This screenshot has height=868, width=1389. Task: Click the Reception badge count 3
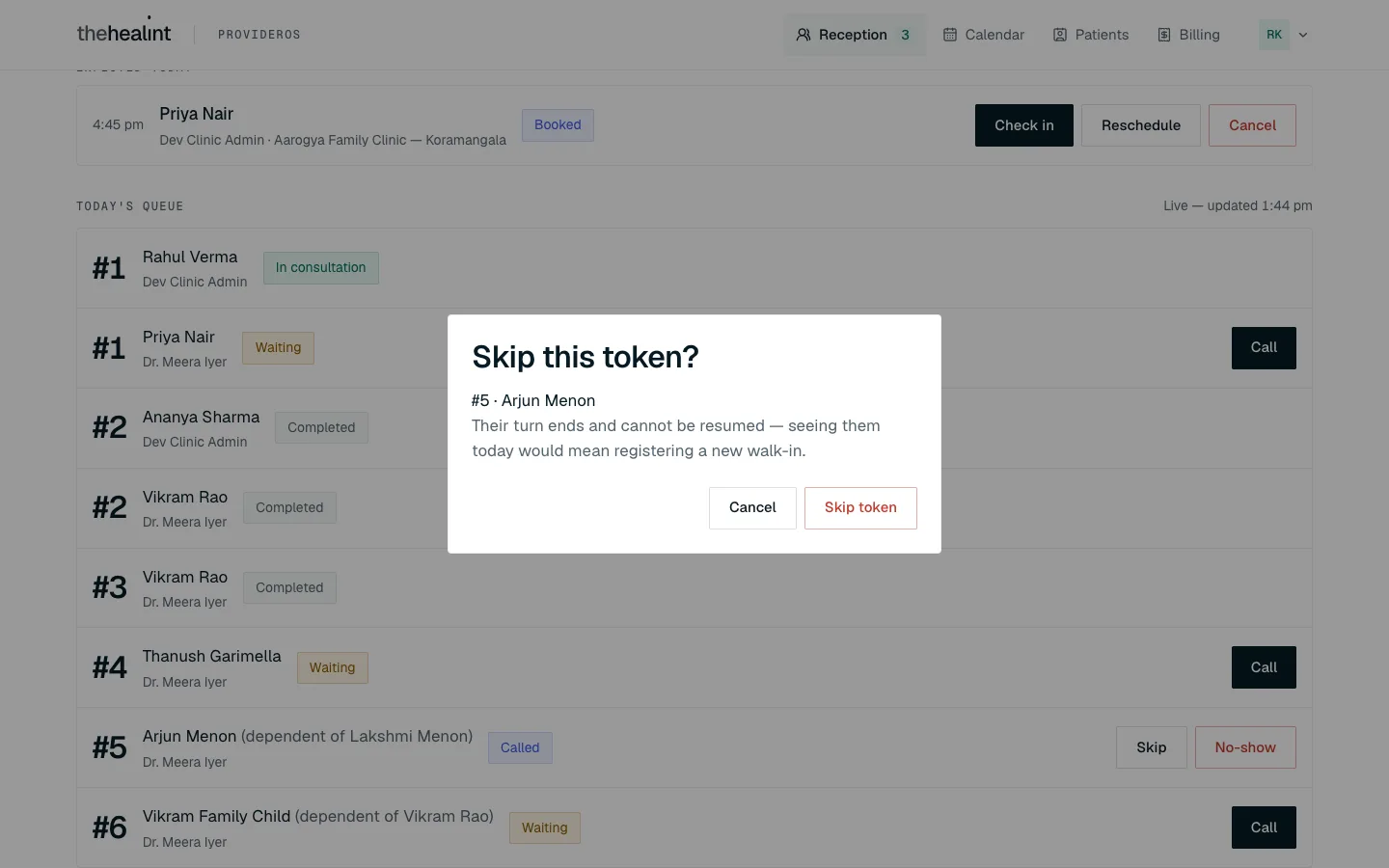[905, 35]
